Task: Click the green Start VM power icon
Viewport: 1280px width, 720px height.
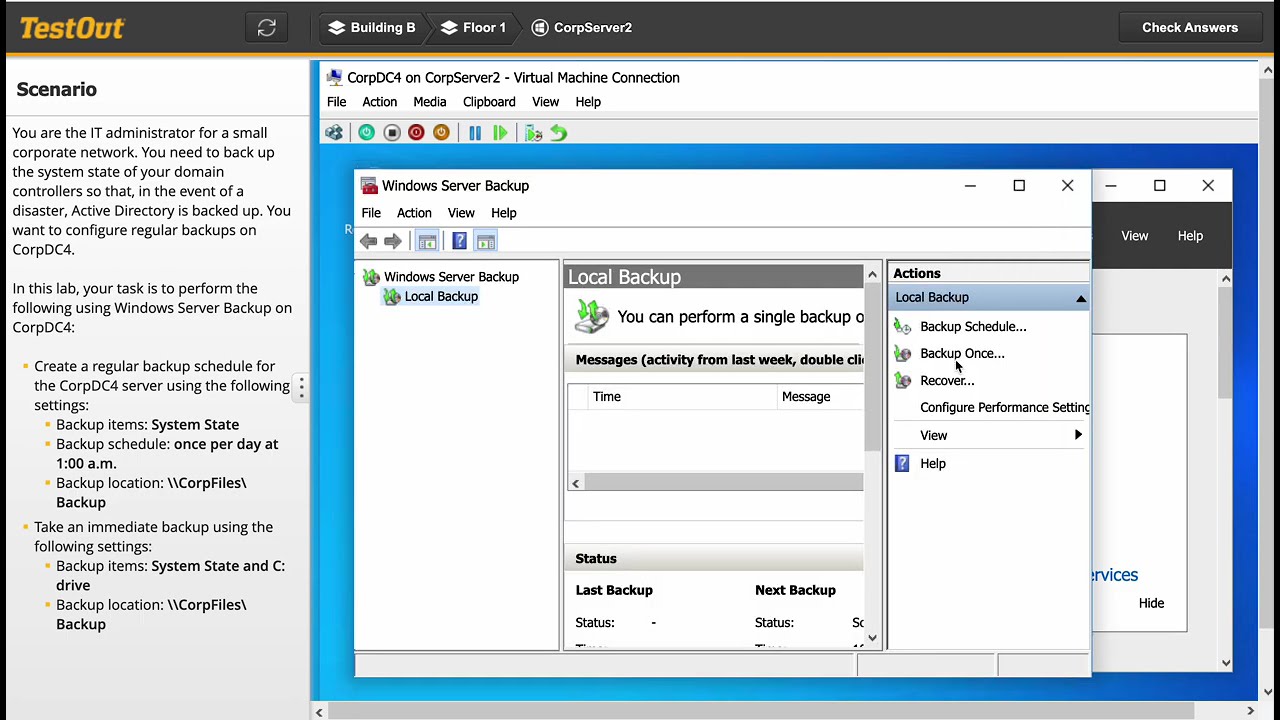Action: point(366,133)
